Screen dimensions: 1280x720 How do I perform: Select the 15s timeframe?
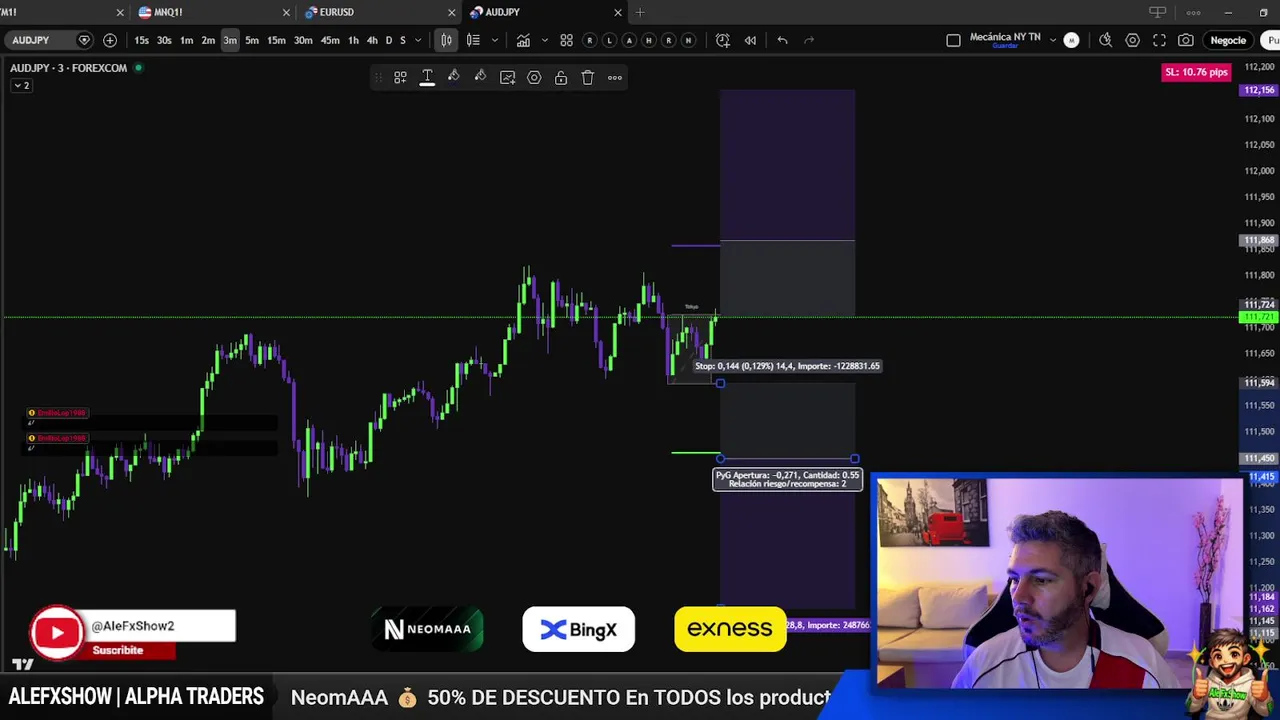[141, 40]
